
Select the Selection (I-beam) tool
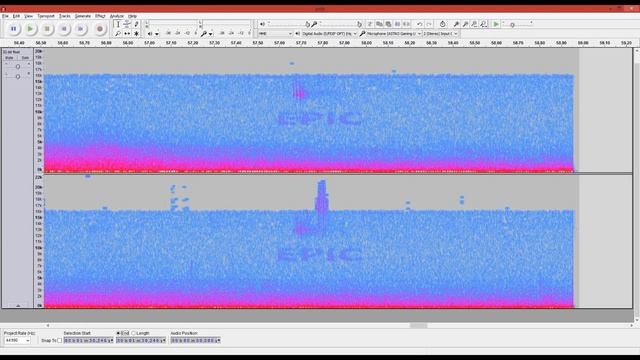point(118,24)
